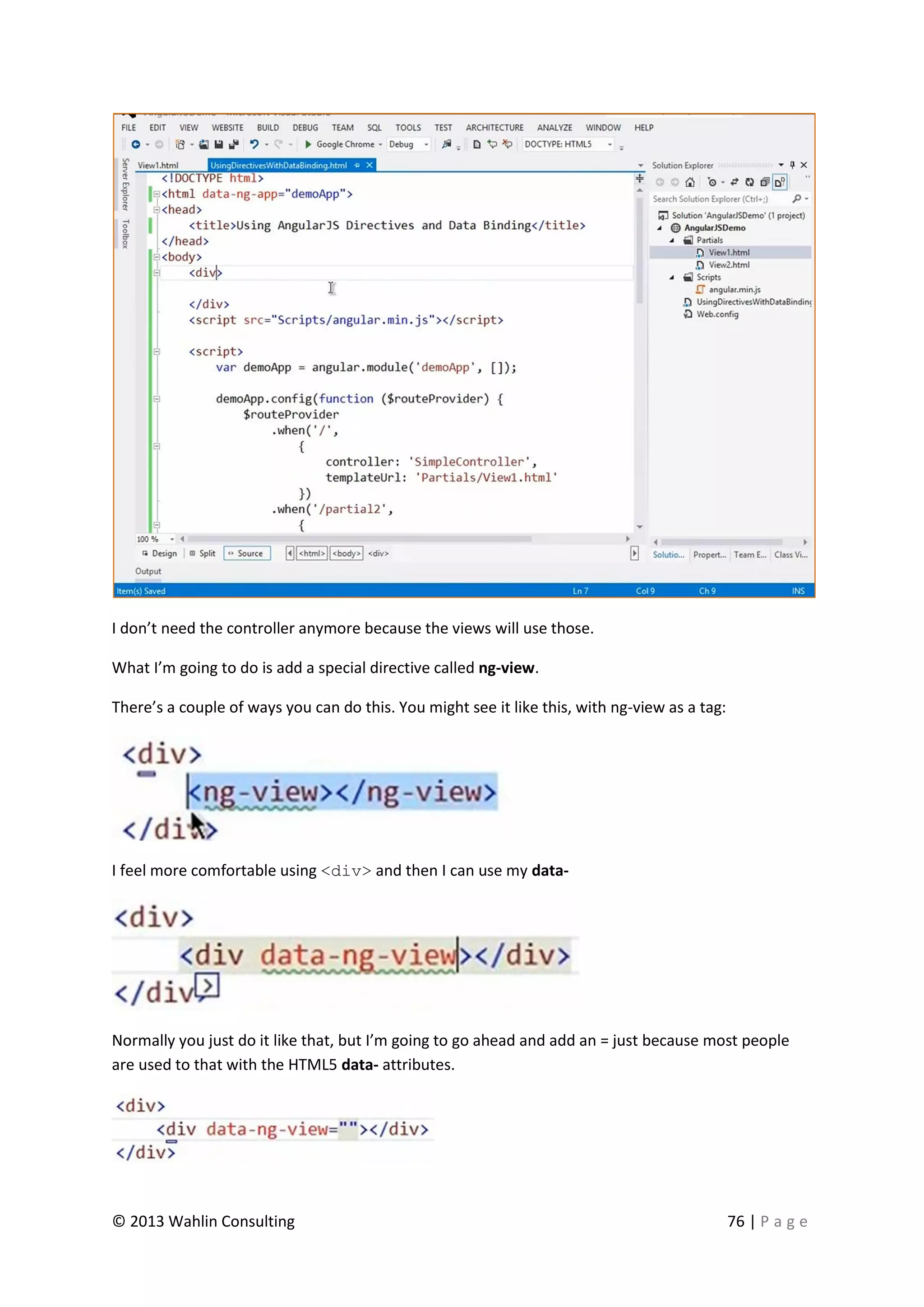The height and width of the screenshot is (1307, 924).
Task: Toggle the Preview Selected Items button in Solution Explorer
Action: click(780, 182)
